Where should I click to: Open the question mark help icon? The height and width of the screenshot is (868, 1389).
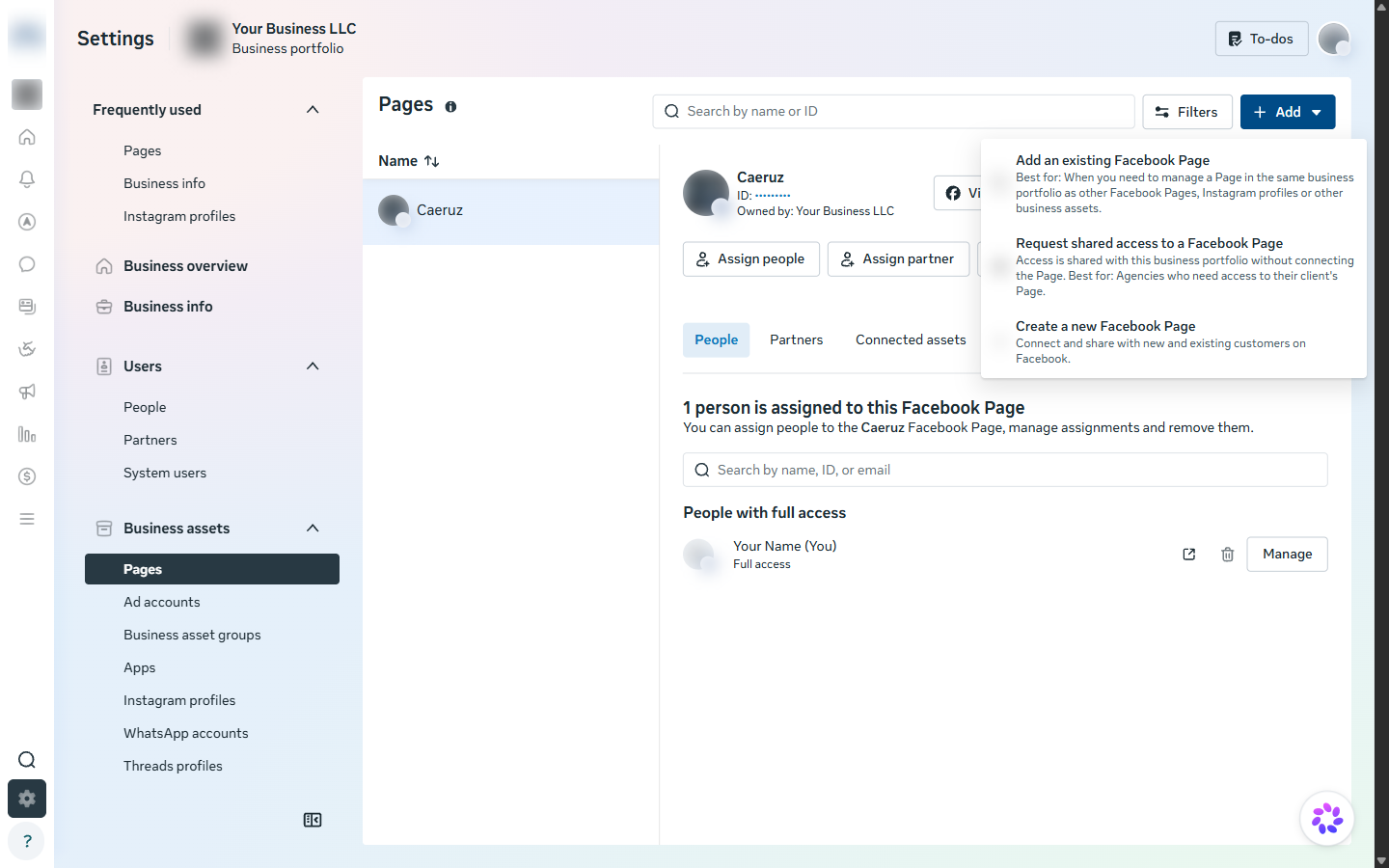pos(27,841)
